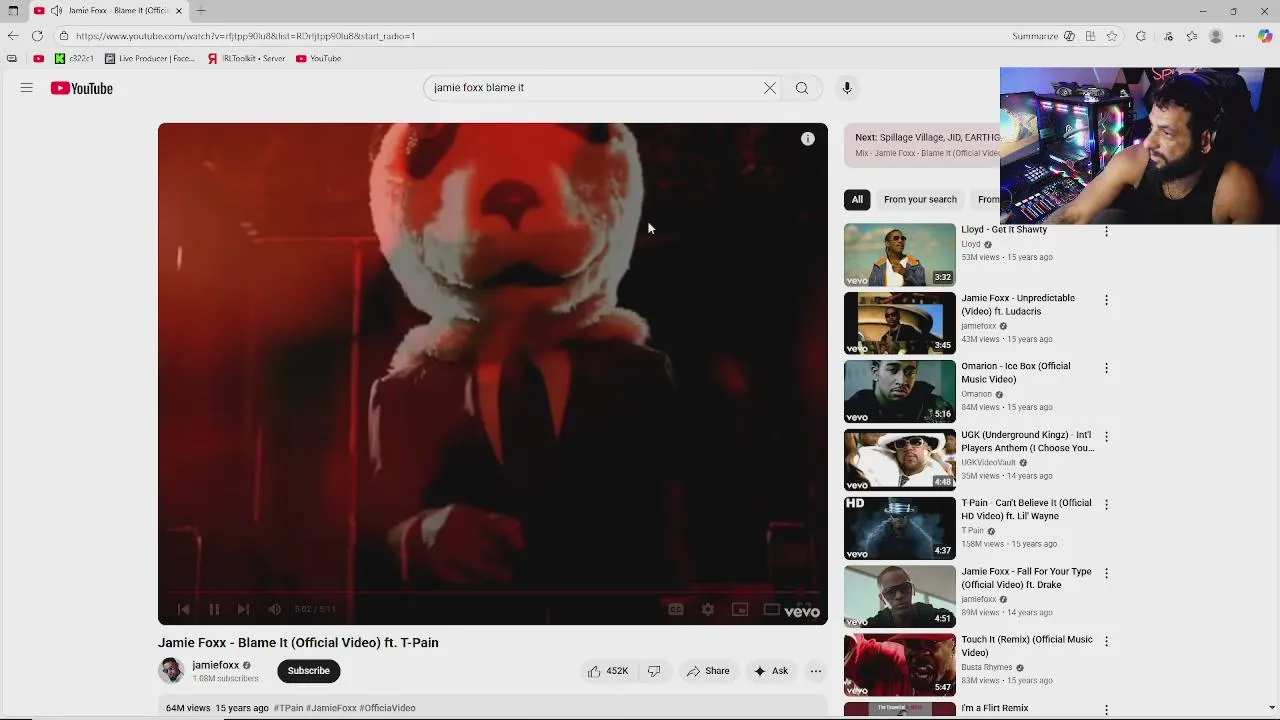Mute the player volume
The width and height of the screenshot is (1280, 720).
pyautogui.click(x=274, y=609)
